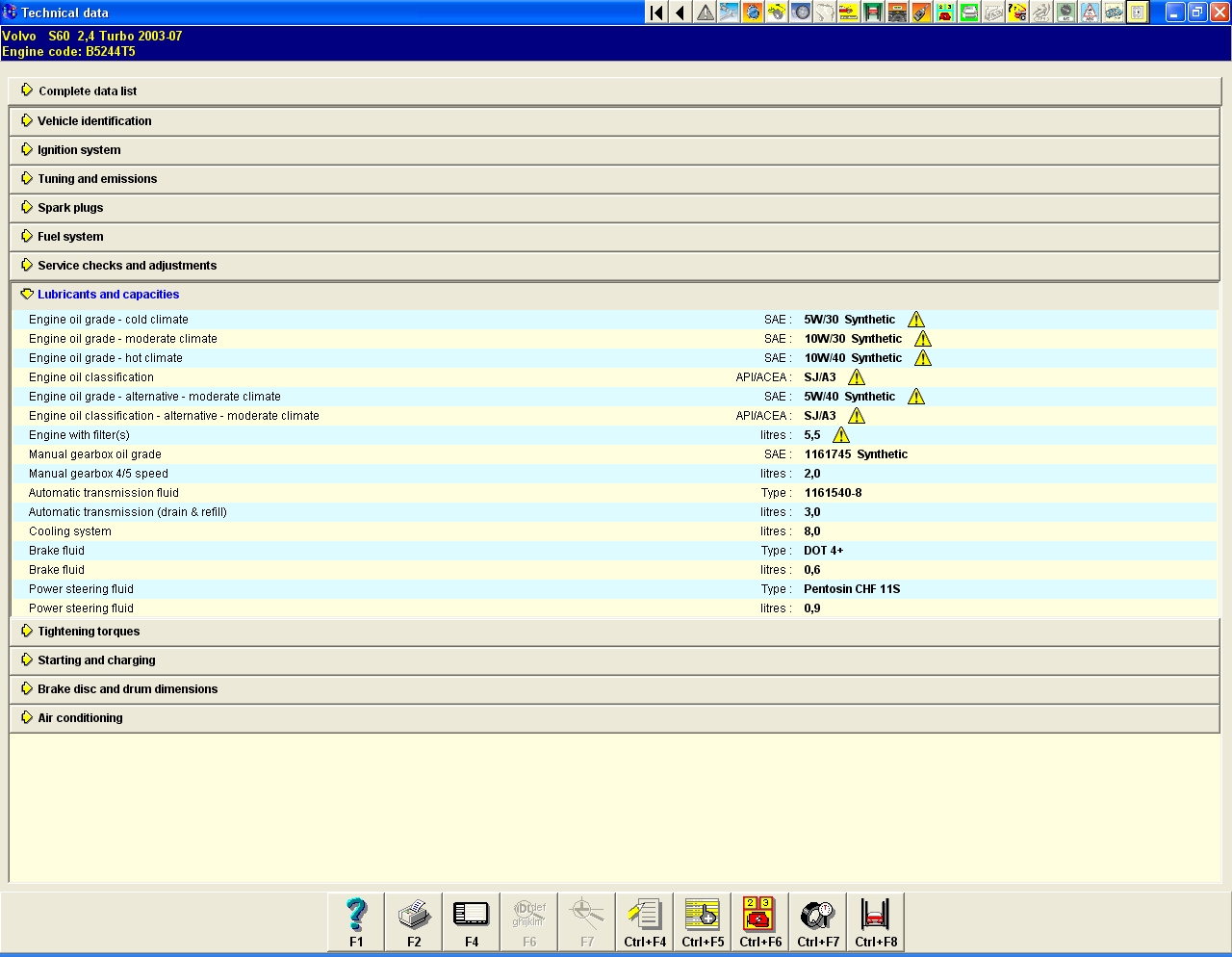Expand the Fuel system section
Image resolution: width=1232 pixels, height=957 pixels.
[615, 237]
